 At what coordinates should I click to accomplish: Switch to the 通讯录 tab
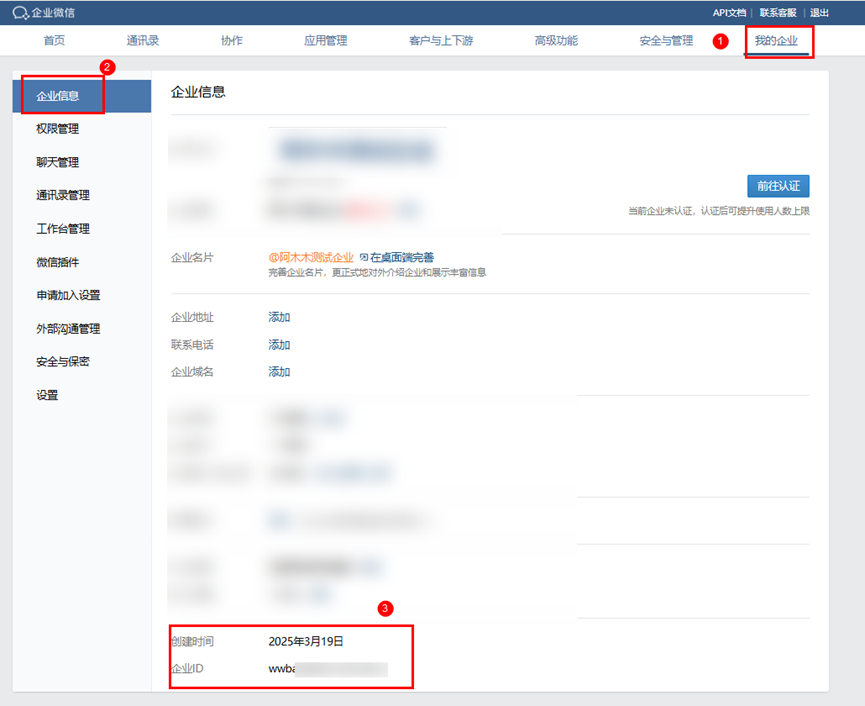point(143,41)
